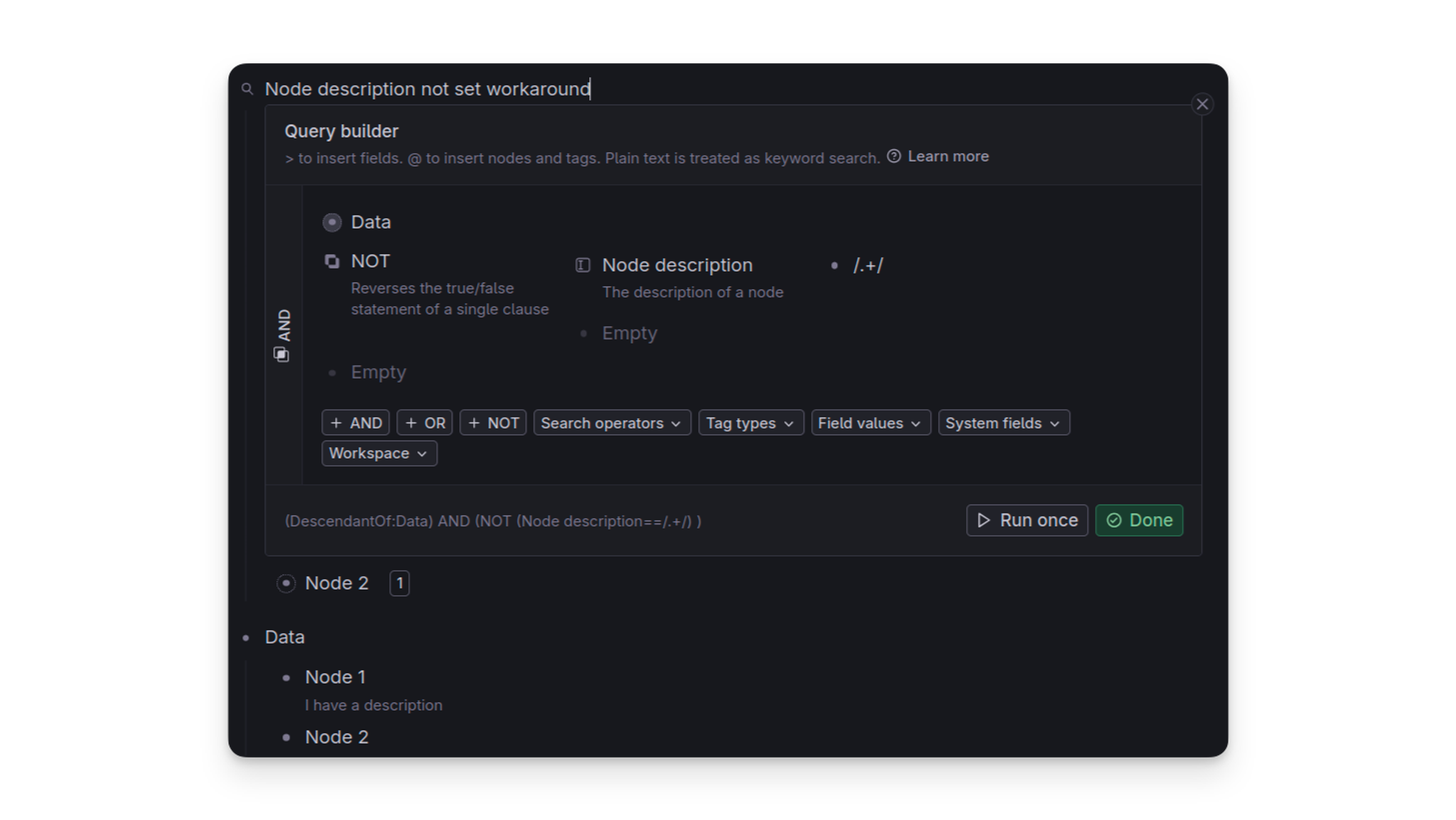Screen dimensions: 1456x820
Task: Click the question-mark help icon near Learn more
Action: coord(894,156)
